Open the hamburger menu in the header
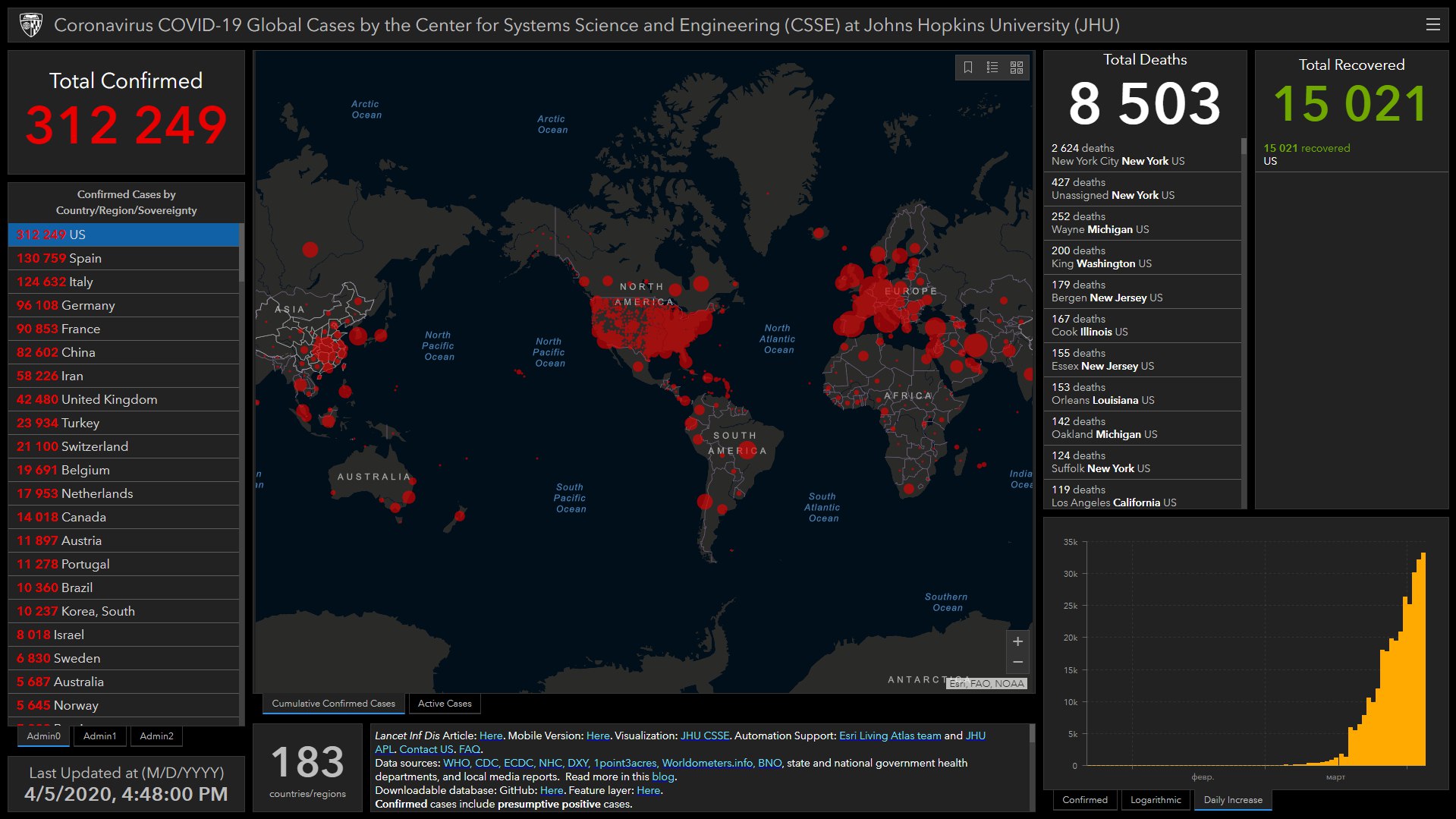 1432,25
